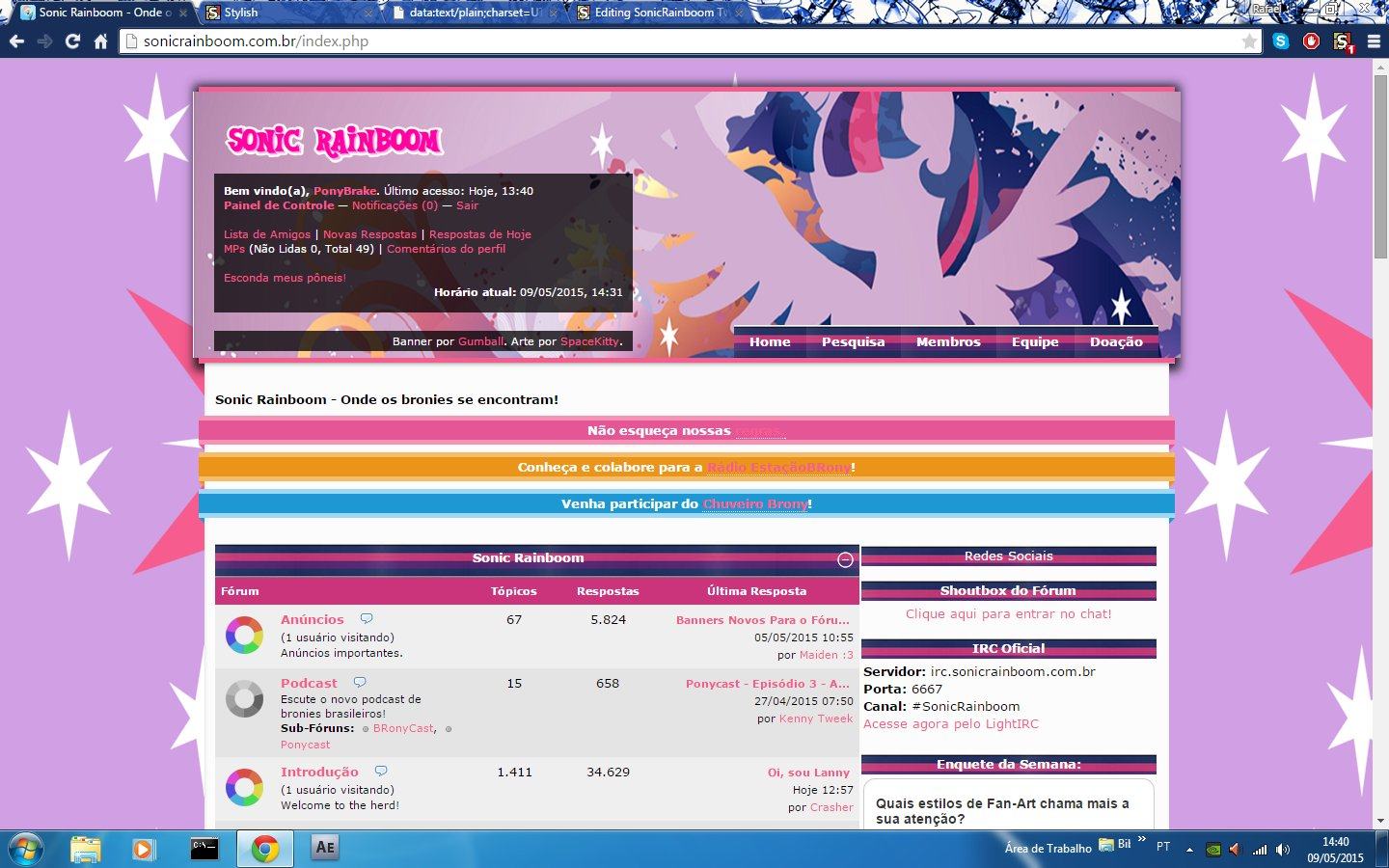Viewport: 1389px width, 868px height.
Task: Launch After Effects from the taskbar
Action: click(x=324, y=847)
